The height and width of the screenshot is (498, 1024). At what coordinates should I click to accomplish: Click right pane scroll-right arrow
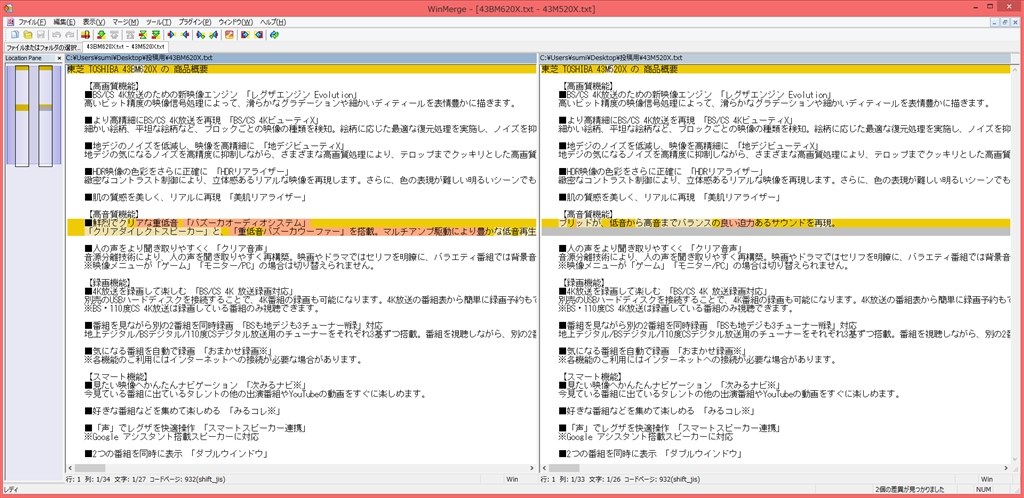click(1006, 467)
